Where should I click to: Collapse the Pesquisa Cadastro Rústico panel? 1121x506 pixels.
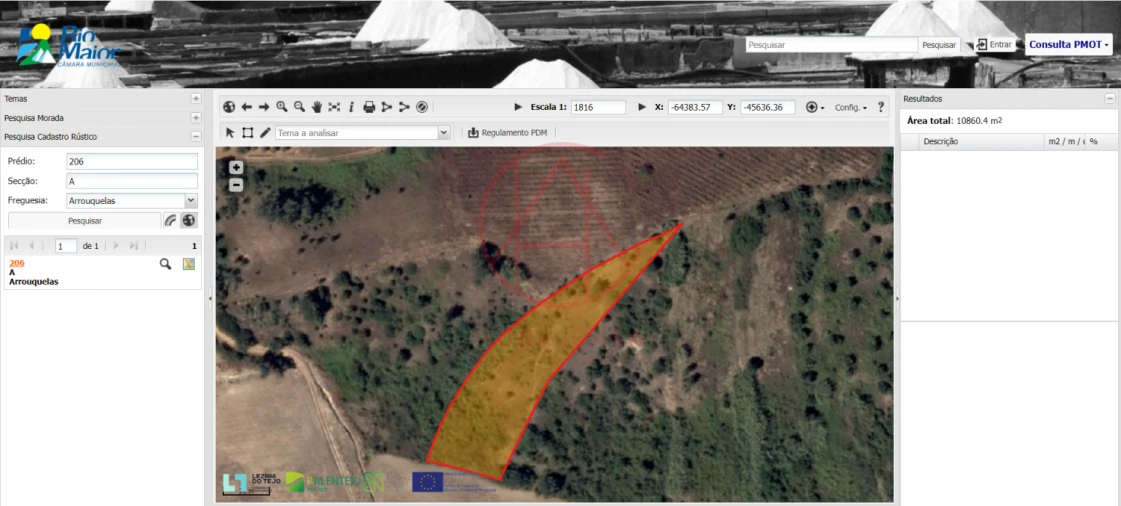196,136
